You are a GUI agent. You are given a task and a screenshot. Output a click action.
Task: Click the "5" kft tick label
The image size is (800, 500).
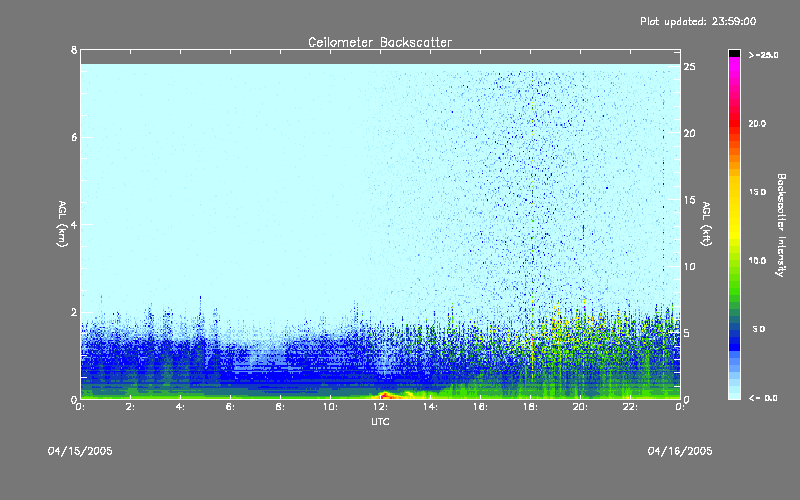[x=687, y=333]
